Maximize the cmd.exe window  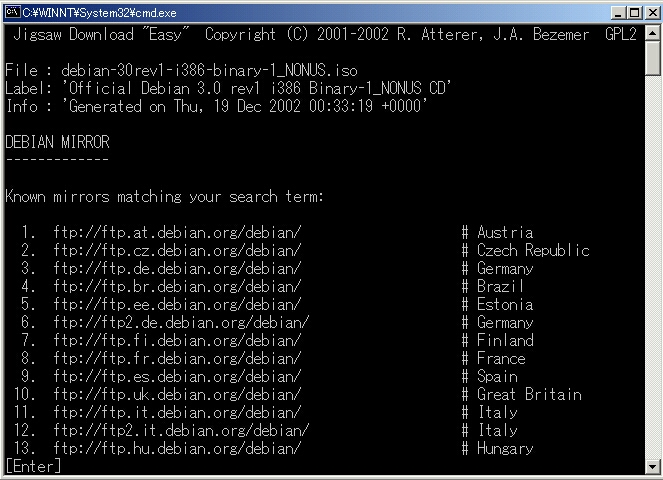(x=634, y=13)
